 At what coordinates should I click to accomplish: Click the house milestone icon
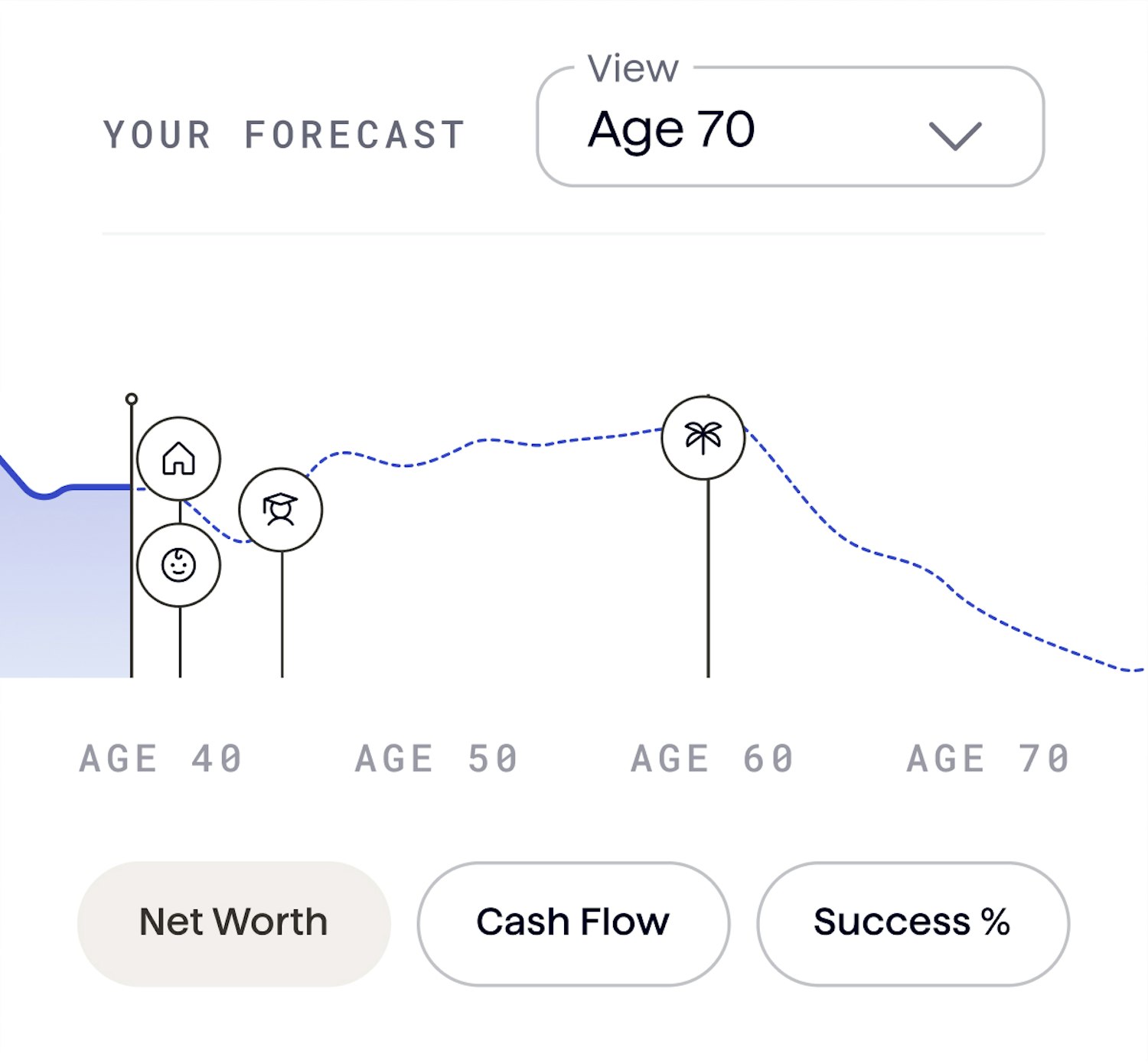(179, 459)
